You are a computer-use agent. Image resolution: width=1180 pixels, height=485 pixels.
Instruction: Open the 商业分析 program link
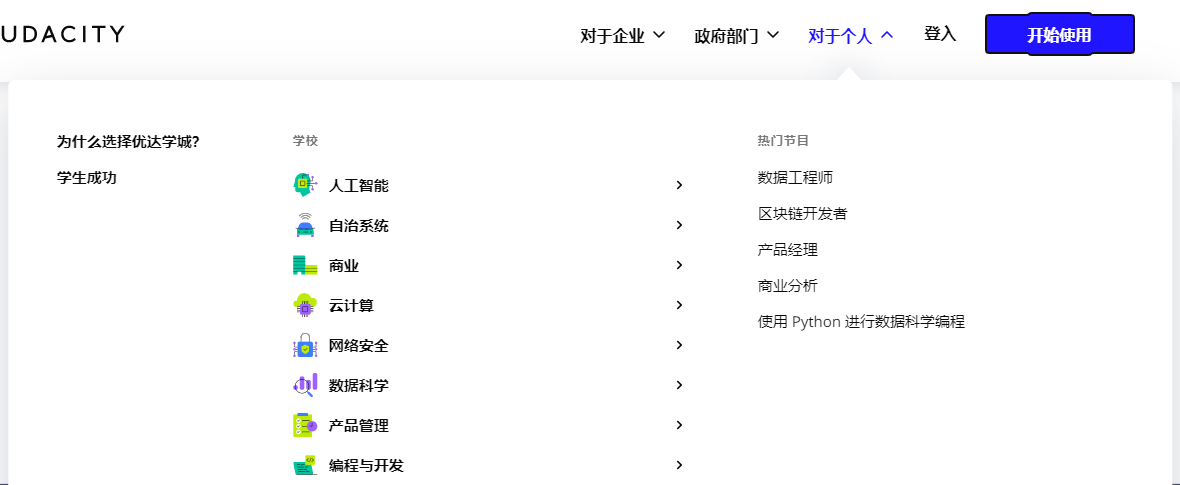(788, 286)
